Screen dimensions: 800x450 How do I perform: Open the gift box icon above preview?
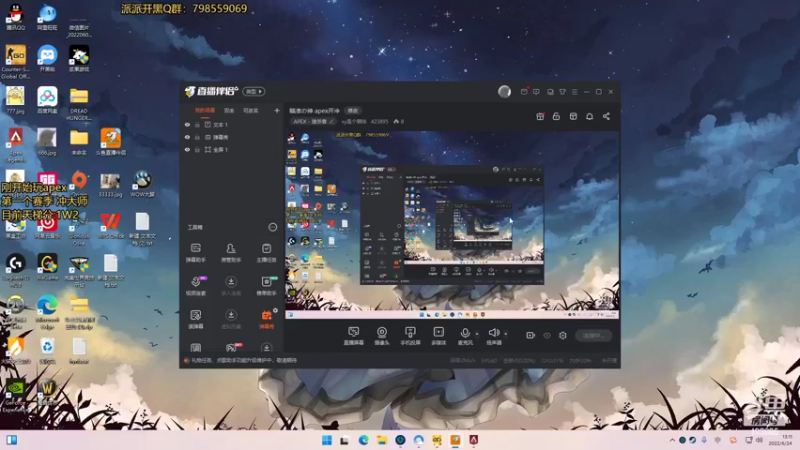tap(540, 116)
